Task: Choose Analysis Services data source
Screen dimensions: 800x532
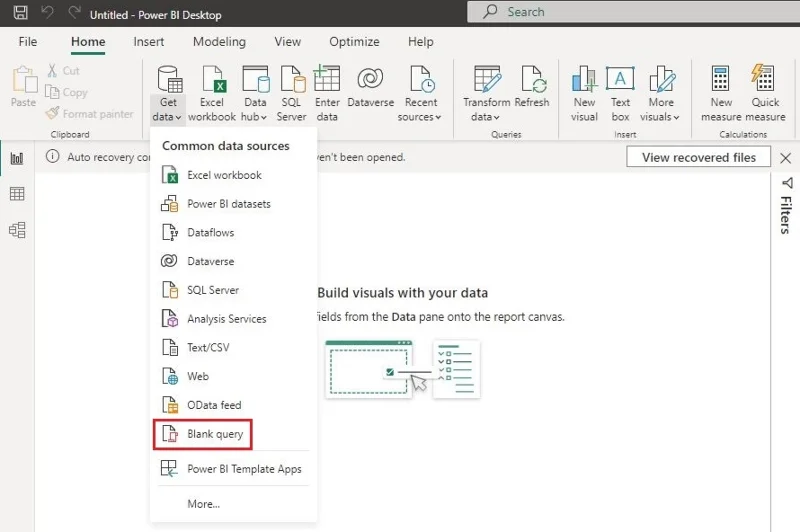Action: pyautogui.click(x=234, y=319)
